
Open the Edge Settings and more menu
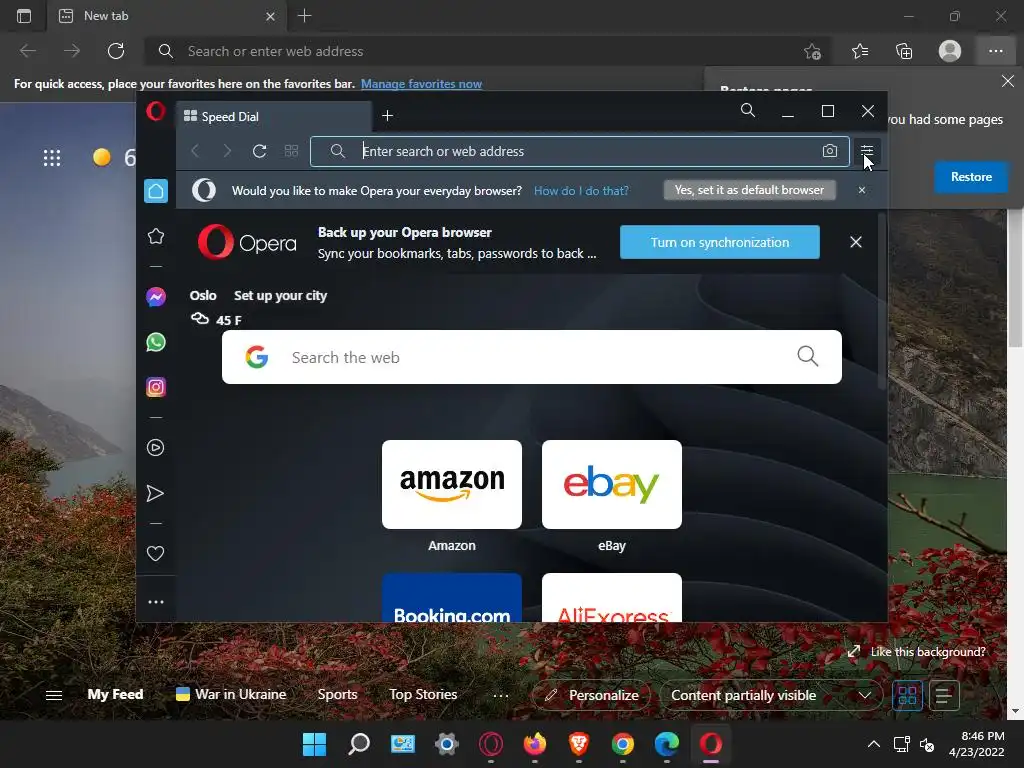[x=995, y=51]
